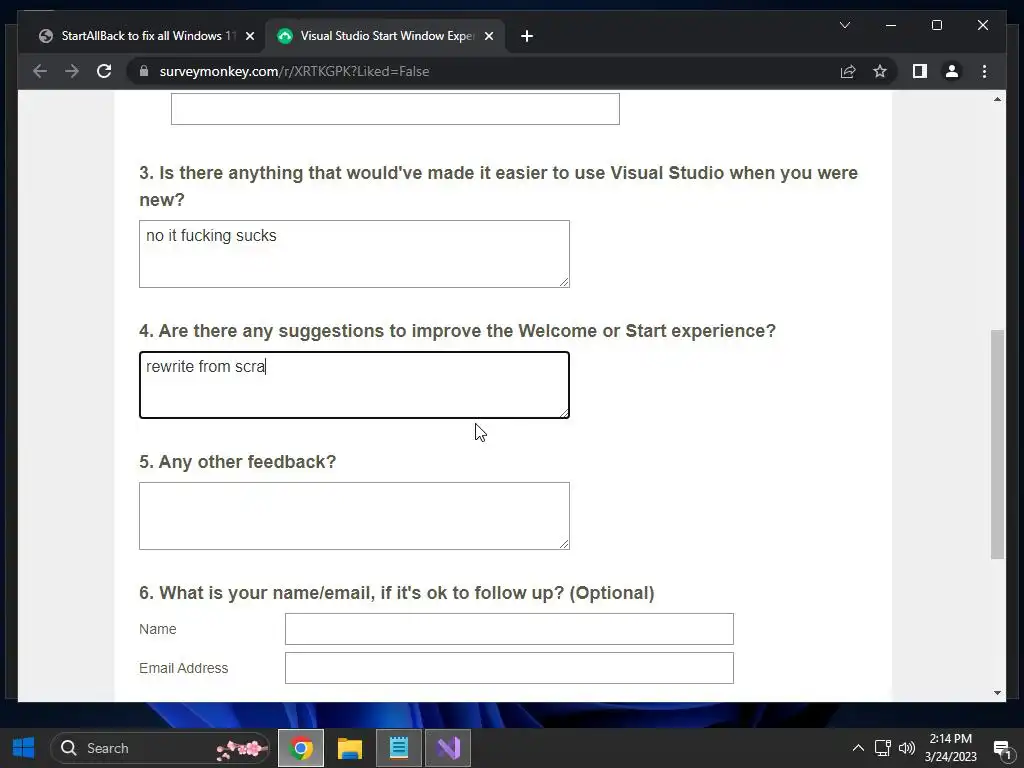Image resolution: width=1024 pixels, height=768 pixels.
Task: Reload the SurveyMonkey page
Action: (x=104, y=71)
